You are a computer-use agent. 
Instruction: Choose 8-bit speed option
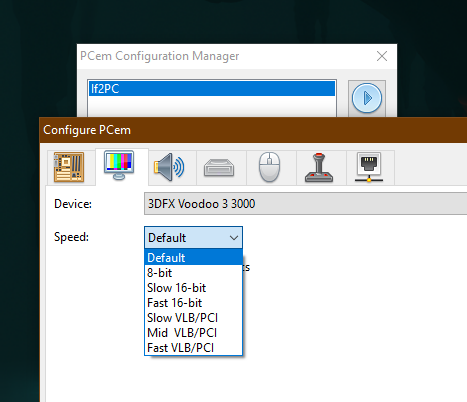coord(193,273)
